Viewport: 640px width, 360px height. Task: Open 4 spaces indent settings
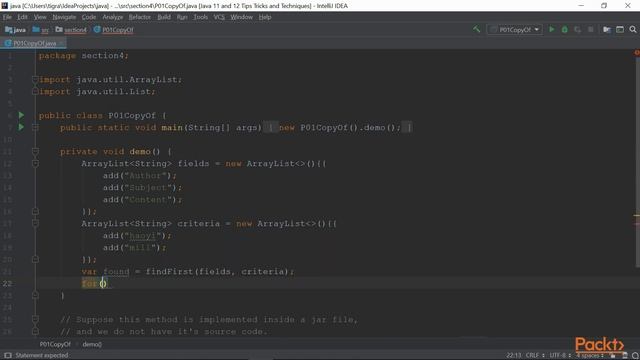click(x=589, y=356)
